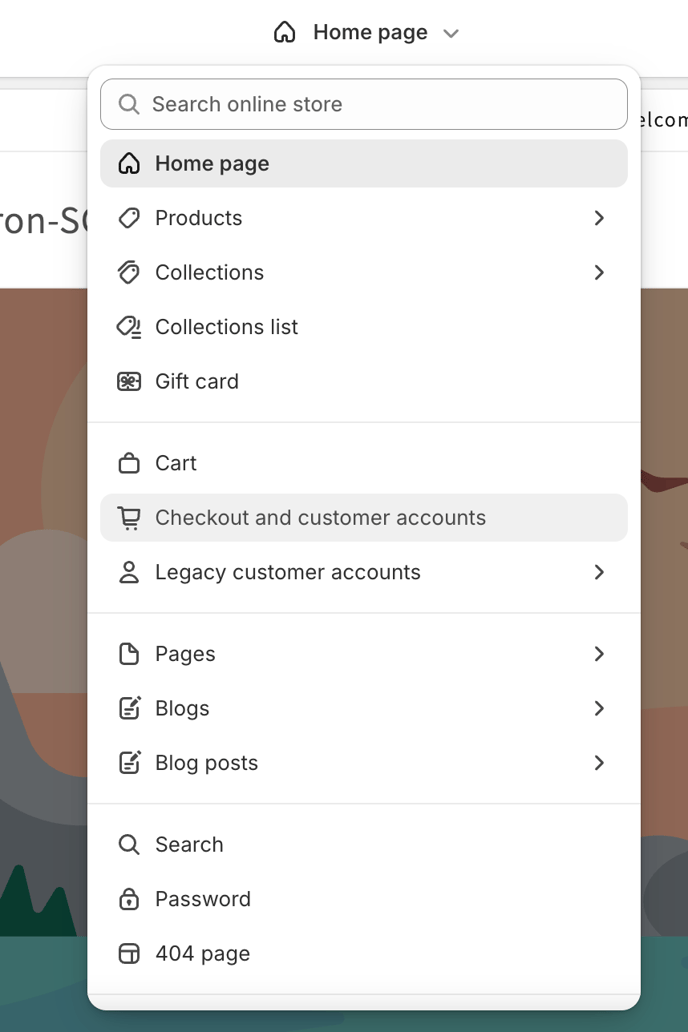688x1032 pixels.
Task: Focus the Search online store field
Action: (x=364, y=104)
